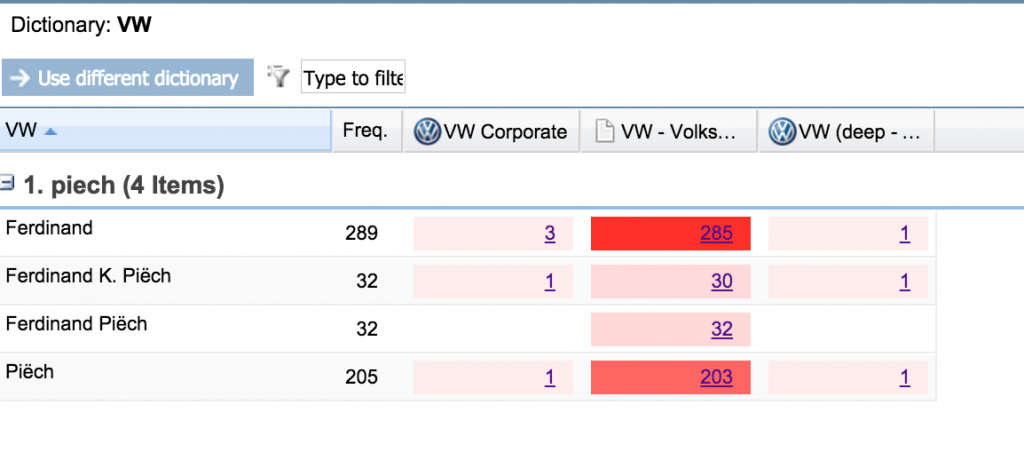Select the Piëch row label
Image resolution: width=1024 pixels, height=476 pixels.
tap(29, 372)
